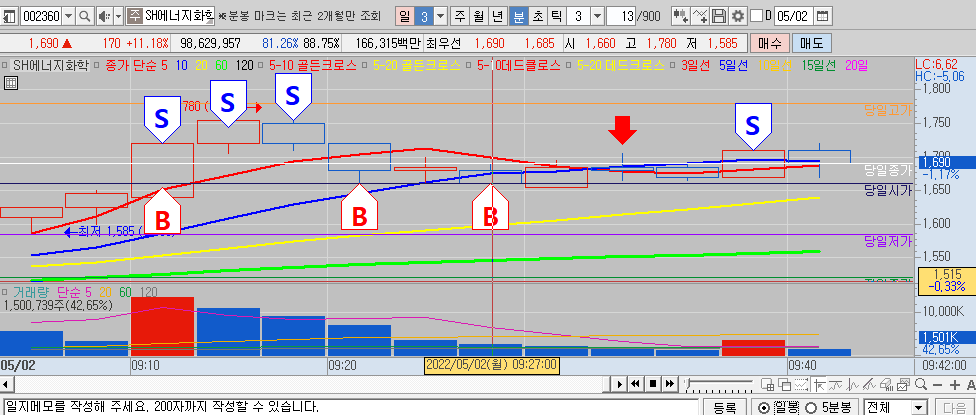
Task: Click the eraser tool icon
Action: [x=887, y=385]
